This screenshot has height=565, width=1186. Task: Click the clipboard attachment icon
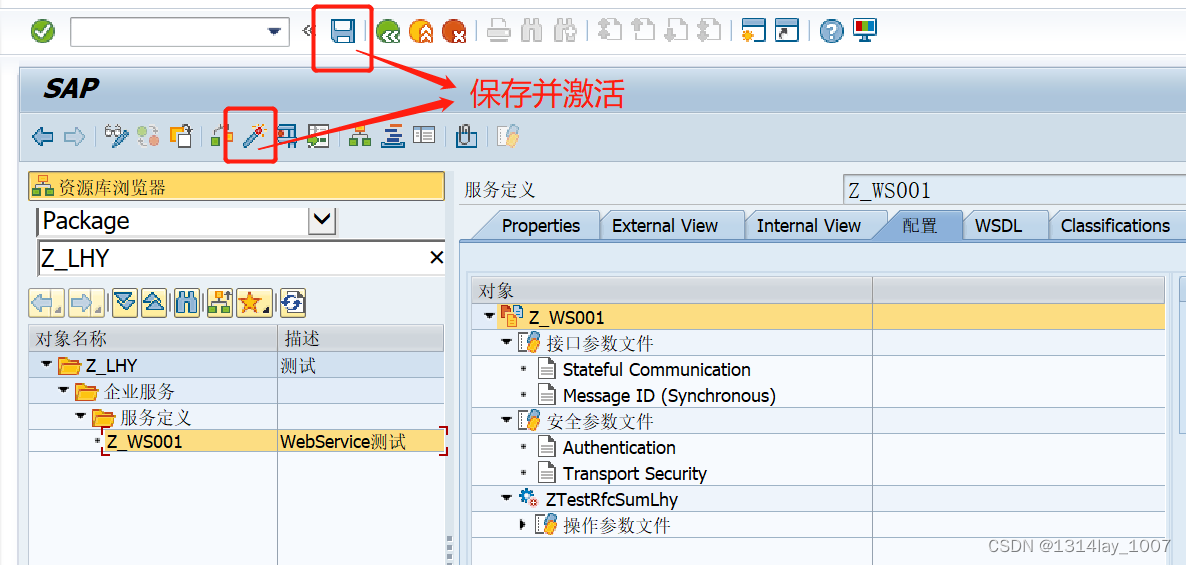[x=467, y=136]
